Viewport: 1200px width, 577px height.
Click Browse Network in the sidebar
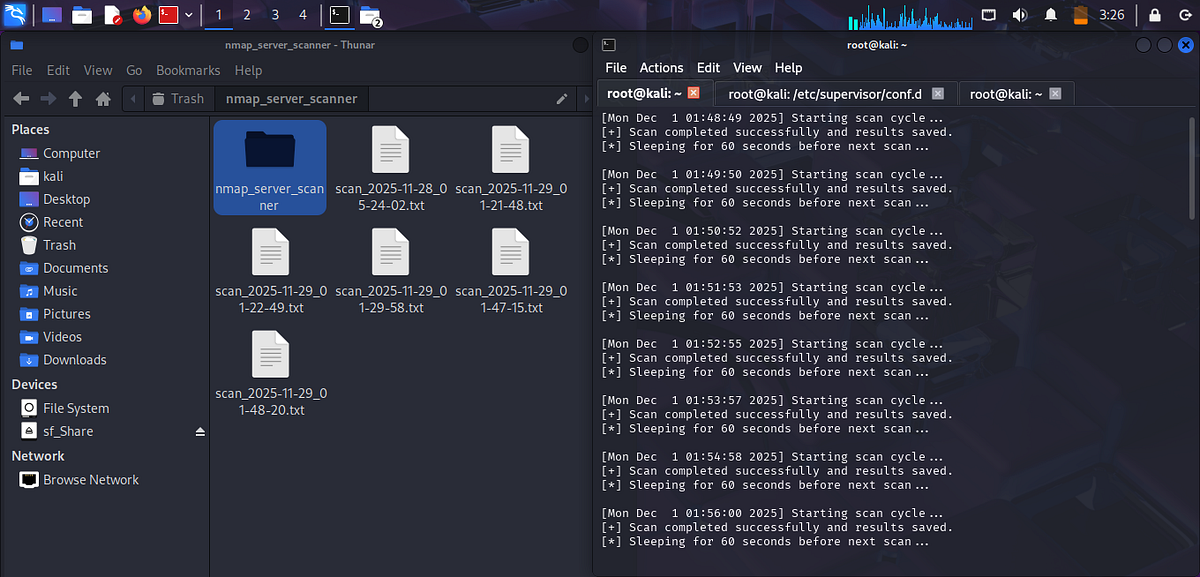pos(89,479)
